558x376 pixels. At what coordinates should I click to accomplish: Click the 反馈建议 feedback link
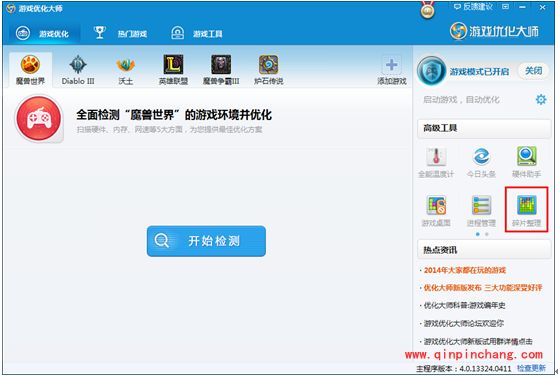473,7
